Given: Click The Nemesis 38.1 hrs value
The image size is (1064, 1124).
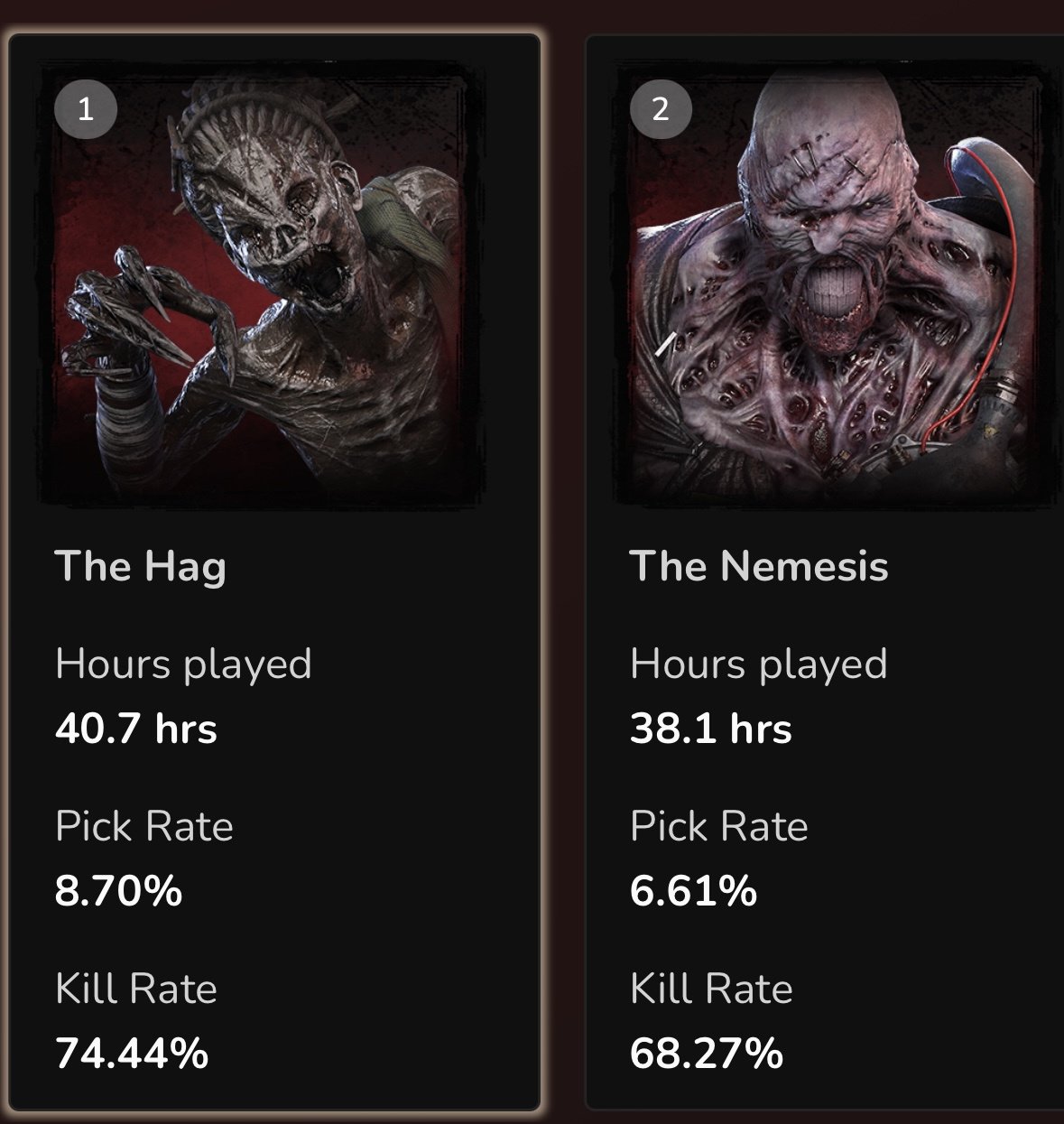Looking at the screenshot, I should pyautogui.click(x=711, y=729).
